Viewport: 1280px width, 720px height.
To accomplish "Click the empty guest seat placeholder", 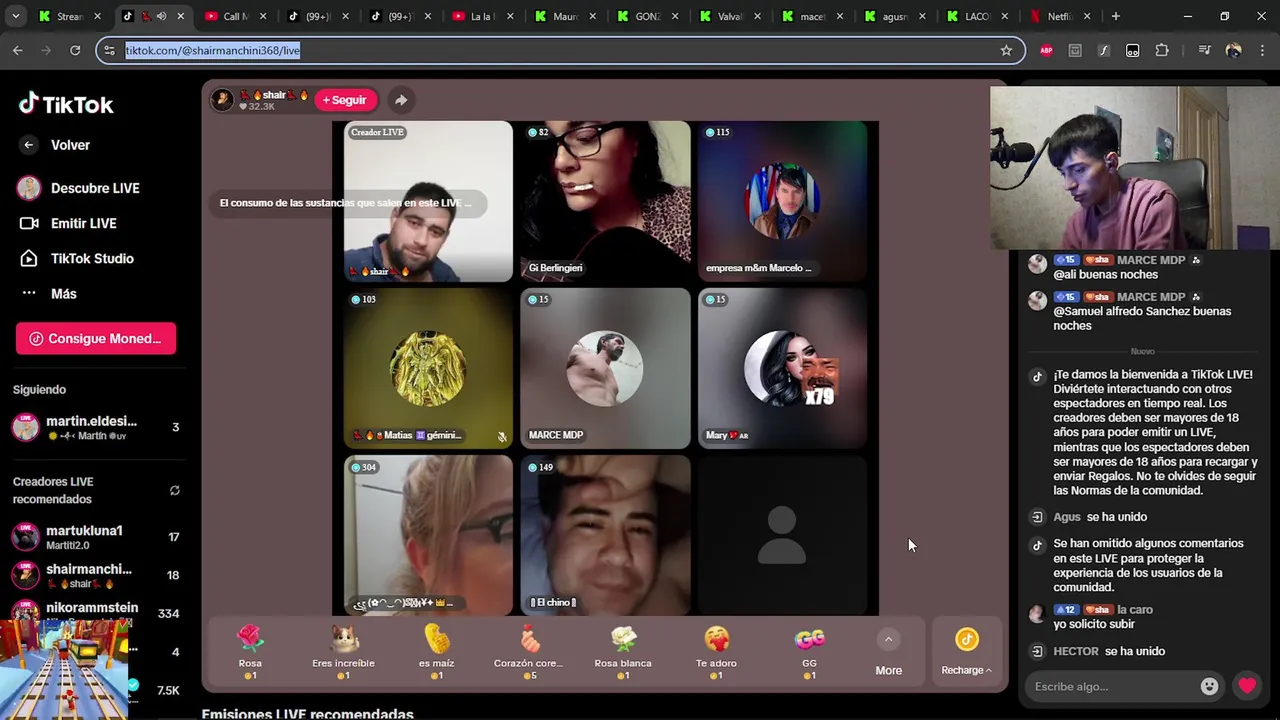I will (x=782, y=535).
